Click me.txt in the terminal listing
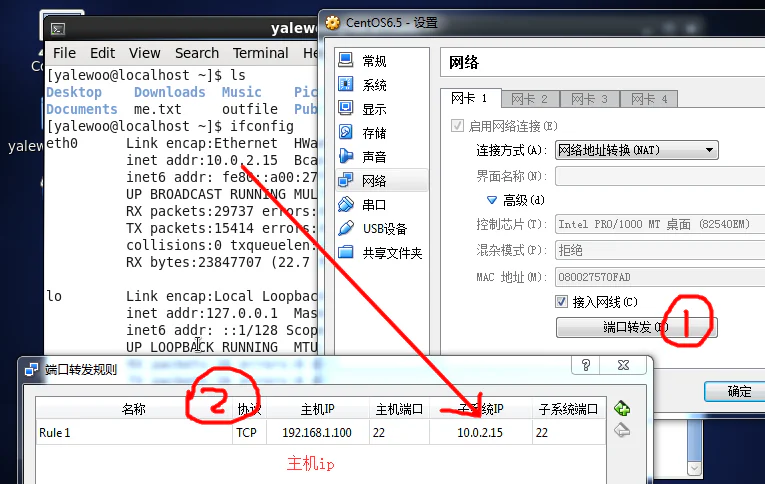The image size is (765, 484). pyautogui.click(x=158, y=109)
